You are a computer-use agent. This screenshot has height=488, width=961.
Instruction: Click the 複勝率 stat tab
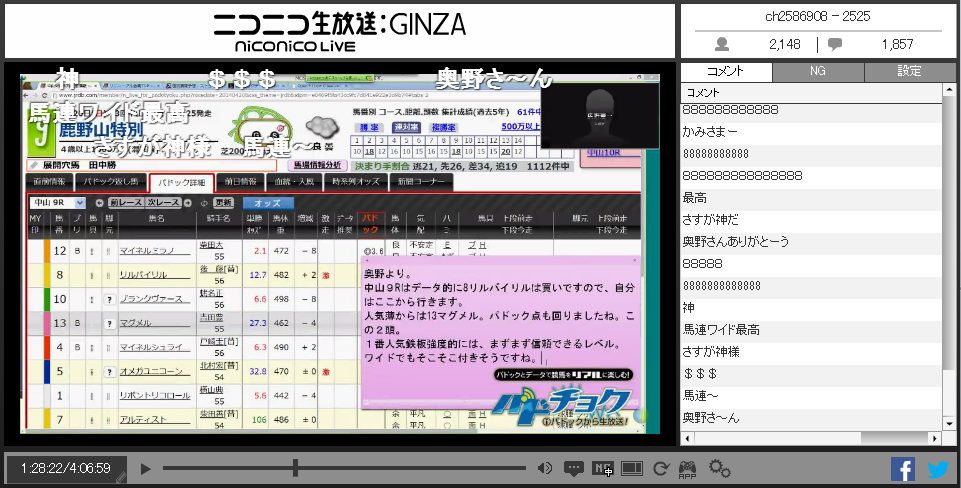443,127
